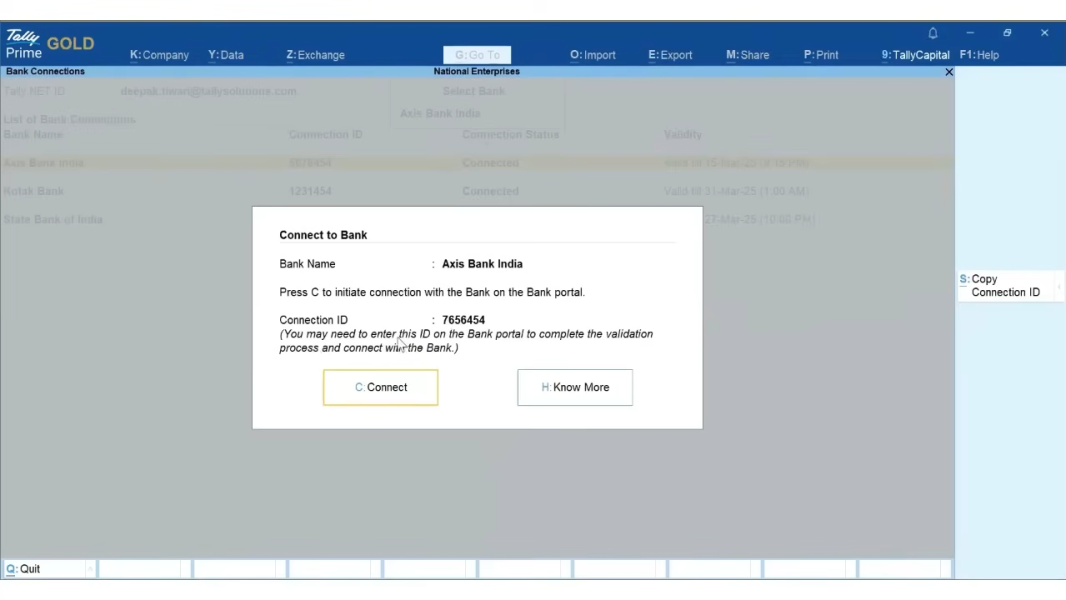Close the TallyPrime application window

click(1044, 33)
